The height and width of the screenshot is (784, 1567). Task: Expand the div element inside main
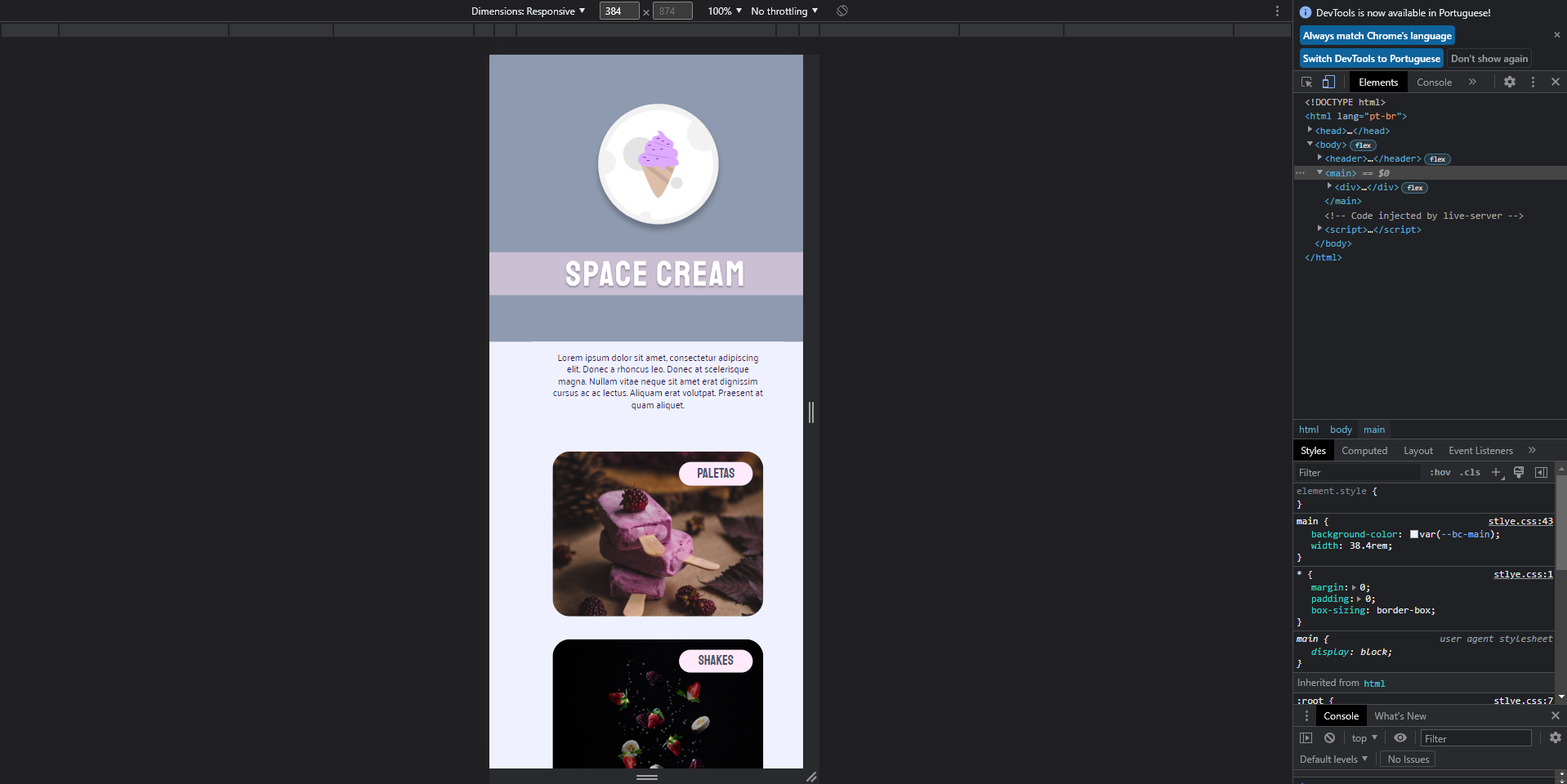(x=1329, y=186)
